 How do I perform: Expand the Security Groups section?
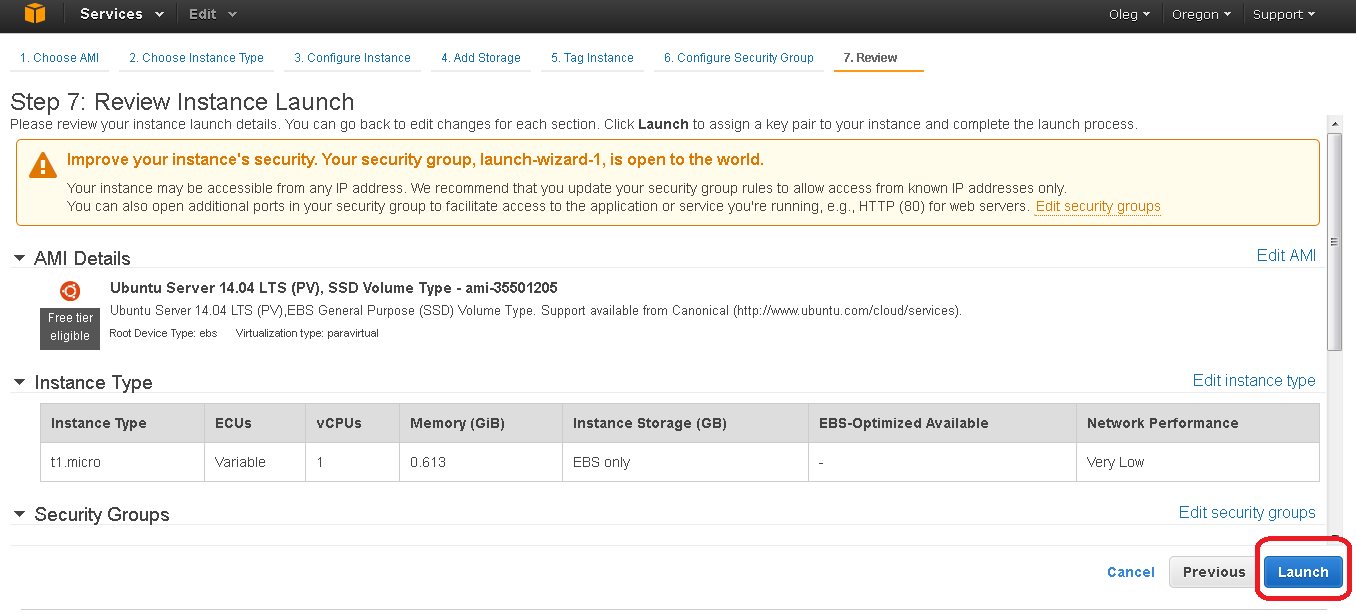point(19,514)
